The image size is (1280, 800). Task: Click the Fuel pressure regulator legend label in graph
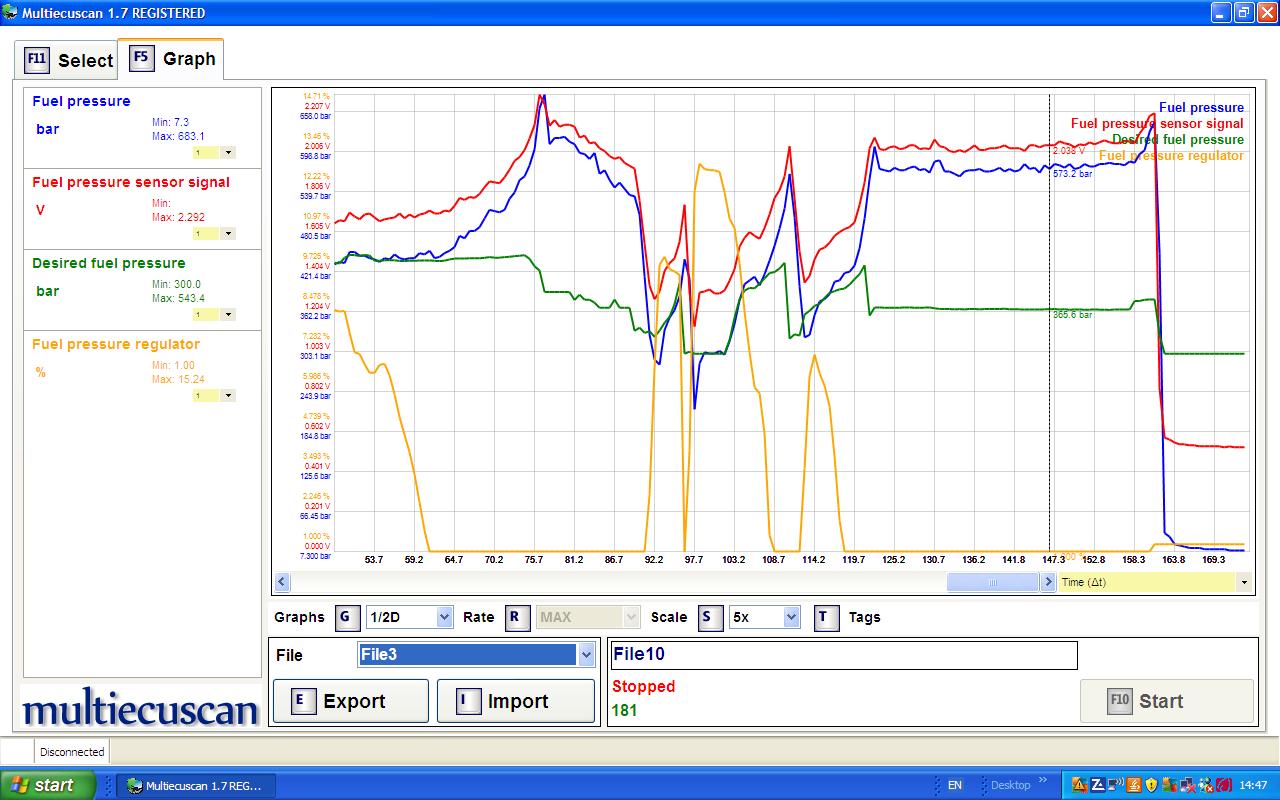[1171, 156]
